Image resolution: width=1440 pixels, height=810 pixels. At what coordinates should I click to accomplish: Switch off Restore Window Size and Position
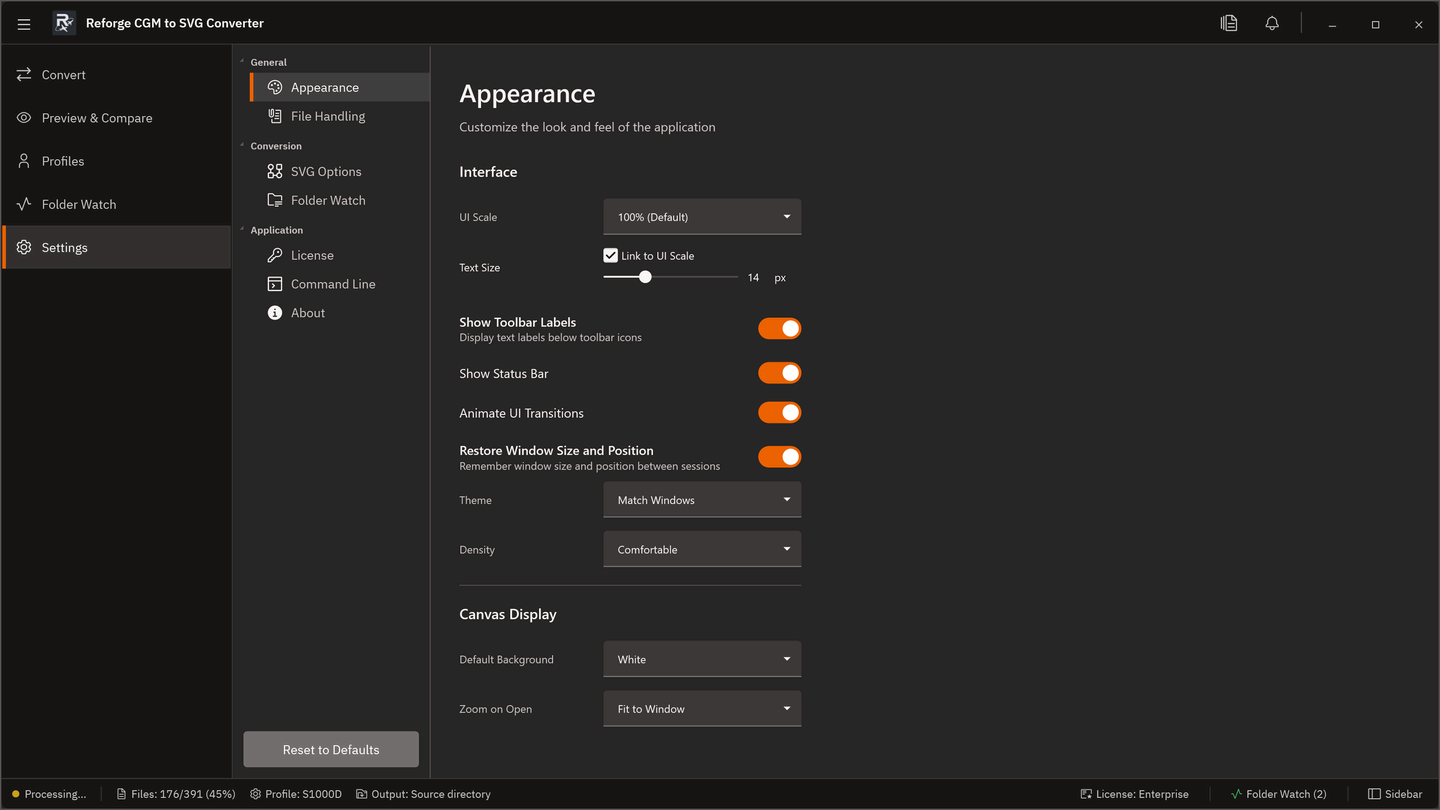pos(779,457)
